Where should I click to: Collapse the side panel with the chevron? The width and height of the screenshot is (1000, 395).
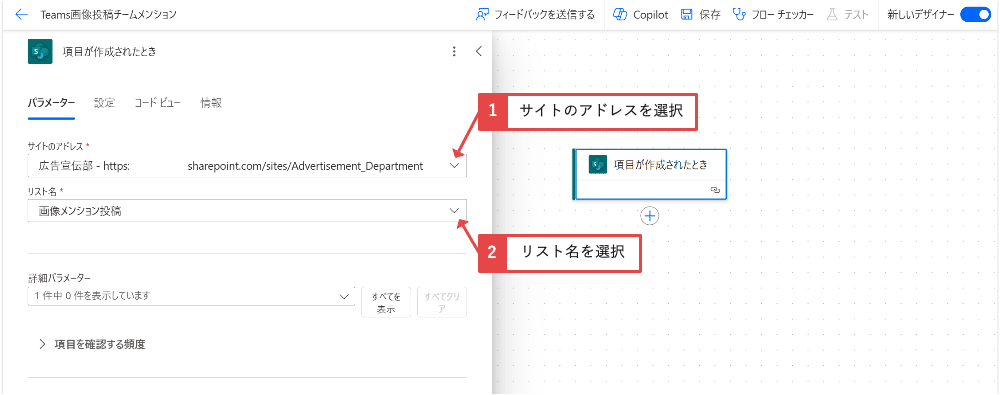pyautogui.click(x=479, y=52)
